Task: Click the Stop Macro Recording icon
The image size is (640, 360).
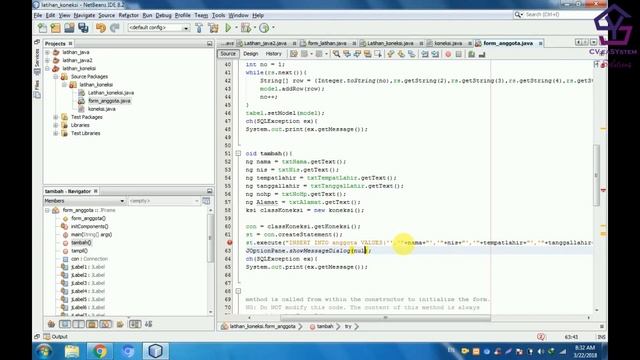Action: pyautogui.click(x=458, y=54)
